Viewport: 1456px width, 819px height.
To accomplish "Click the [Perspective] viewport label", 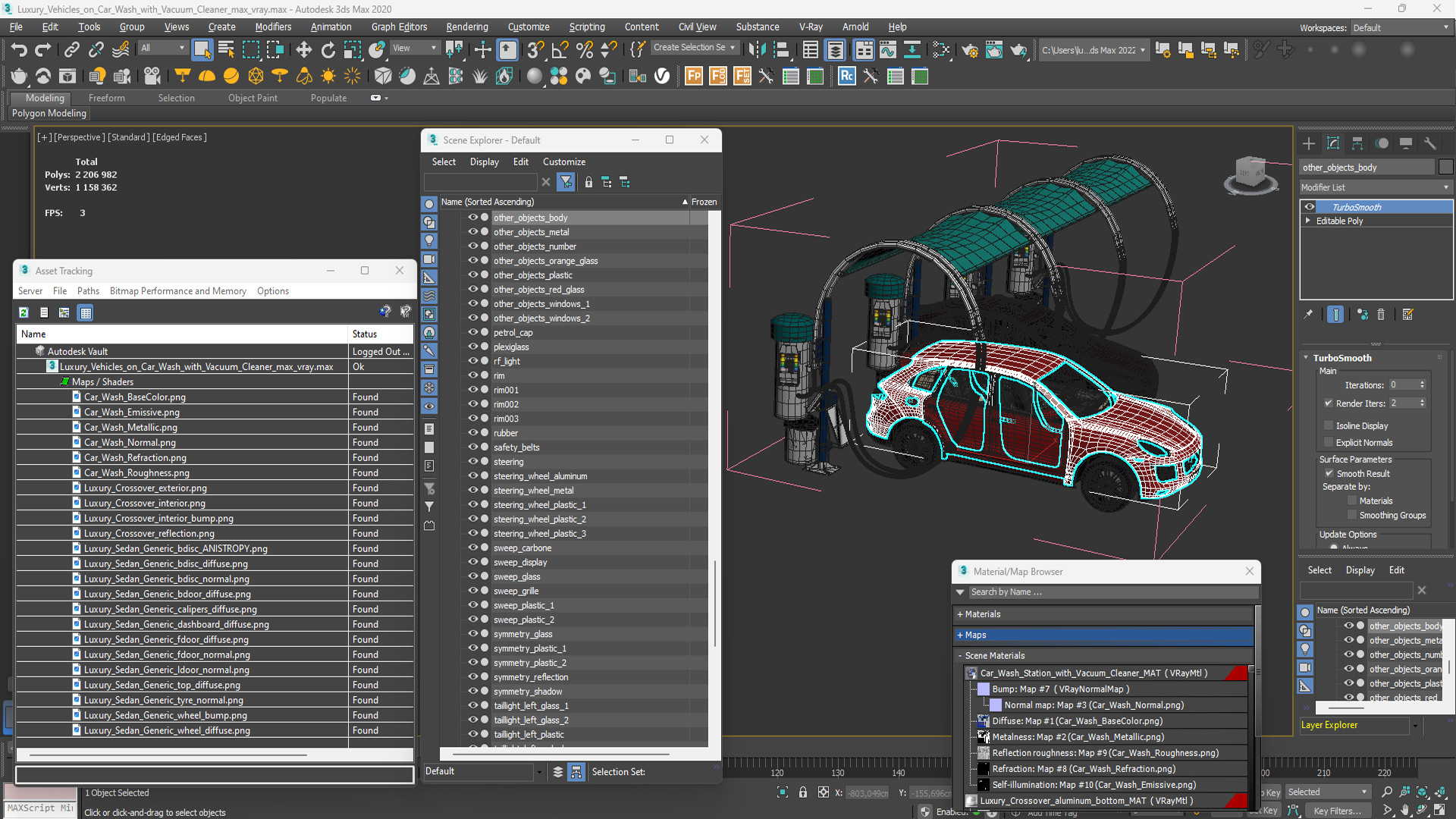I will [79, 137].
